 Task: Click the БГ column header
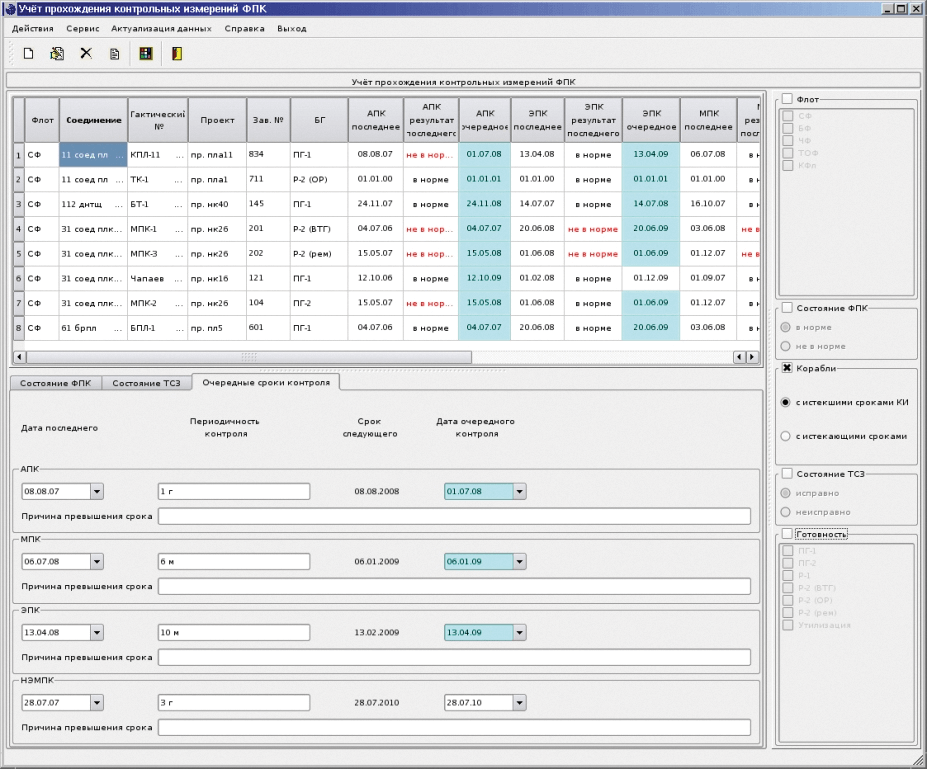point(319,120)
